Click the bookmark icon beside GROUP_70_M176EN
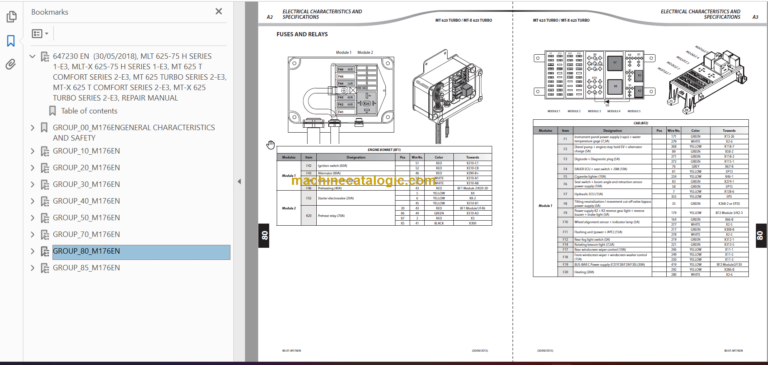This screenshot has height=365, width=768. [45, 234]
